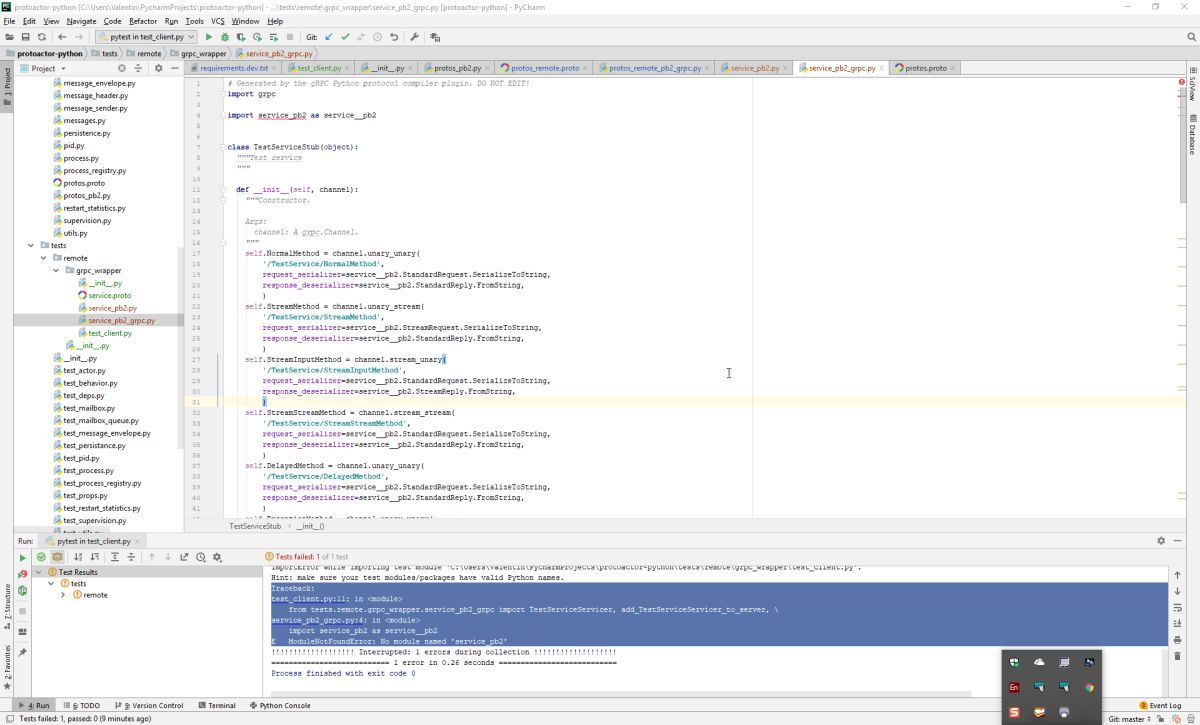Viewport: 1200px width, 725px height.
Task: Expand the remote test result node
Action: tap(63, 595)
